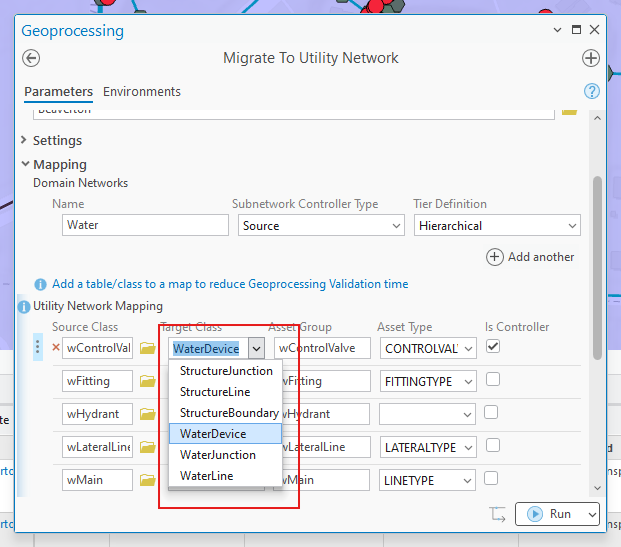Click the selected WaterDevice target class text
621x547 pixels.
[x=206, y=349]
